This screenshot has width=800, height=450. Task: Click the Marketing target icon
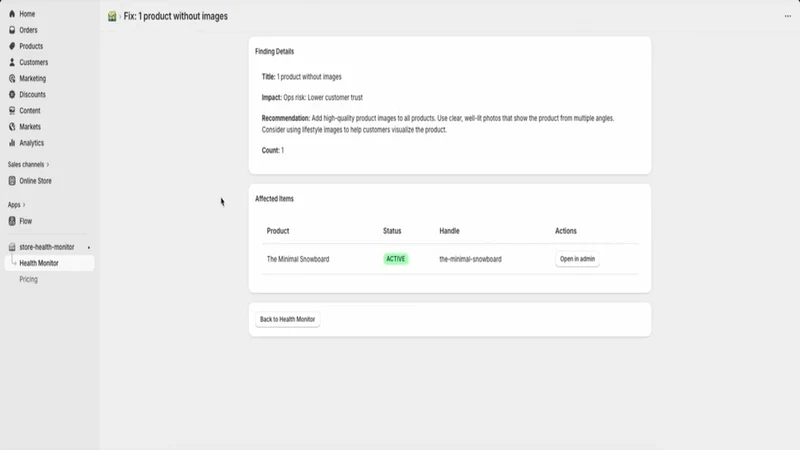pos(12,78)
